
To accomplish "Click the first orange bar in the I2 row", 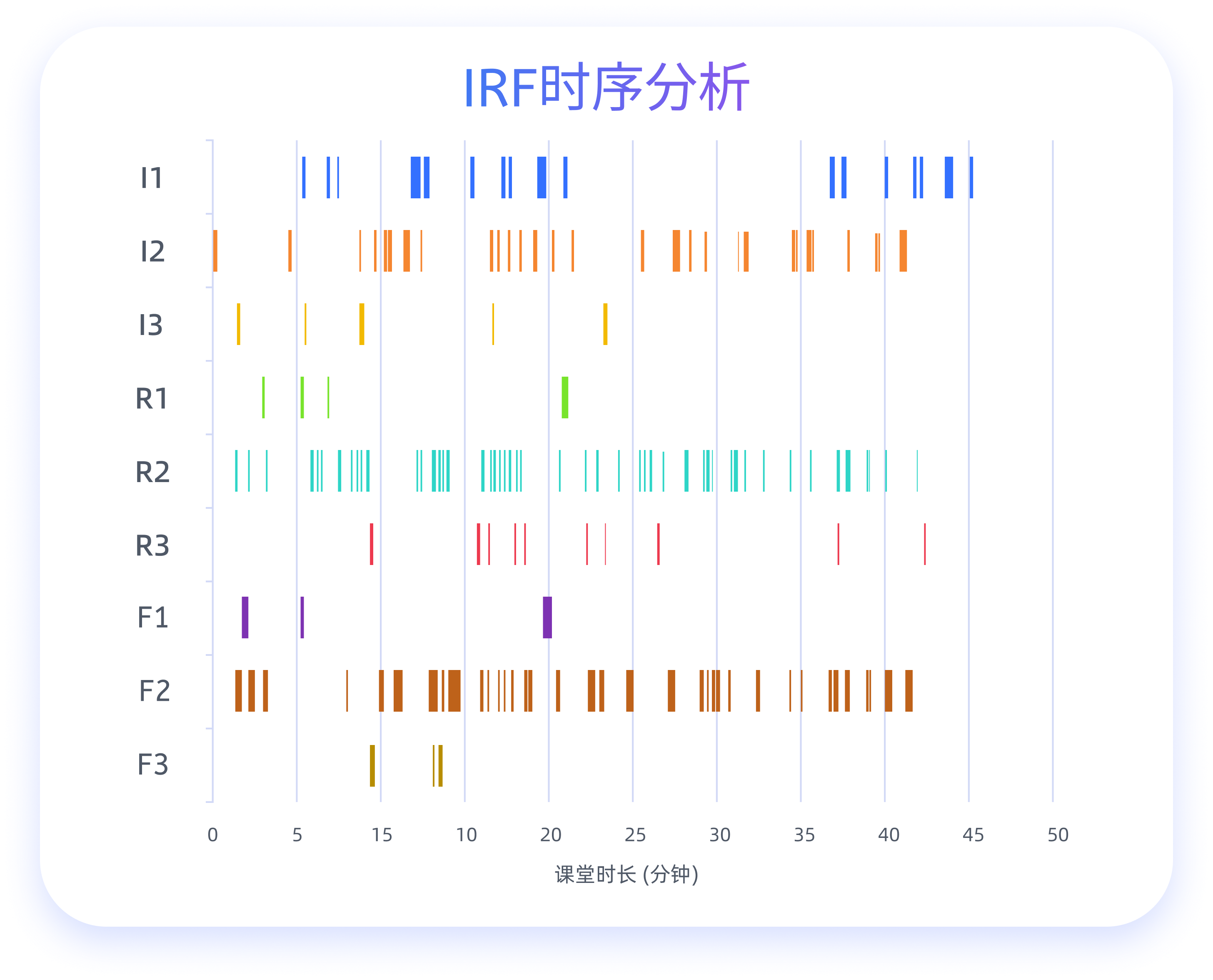I will (215, 251).
